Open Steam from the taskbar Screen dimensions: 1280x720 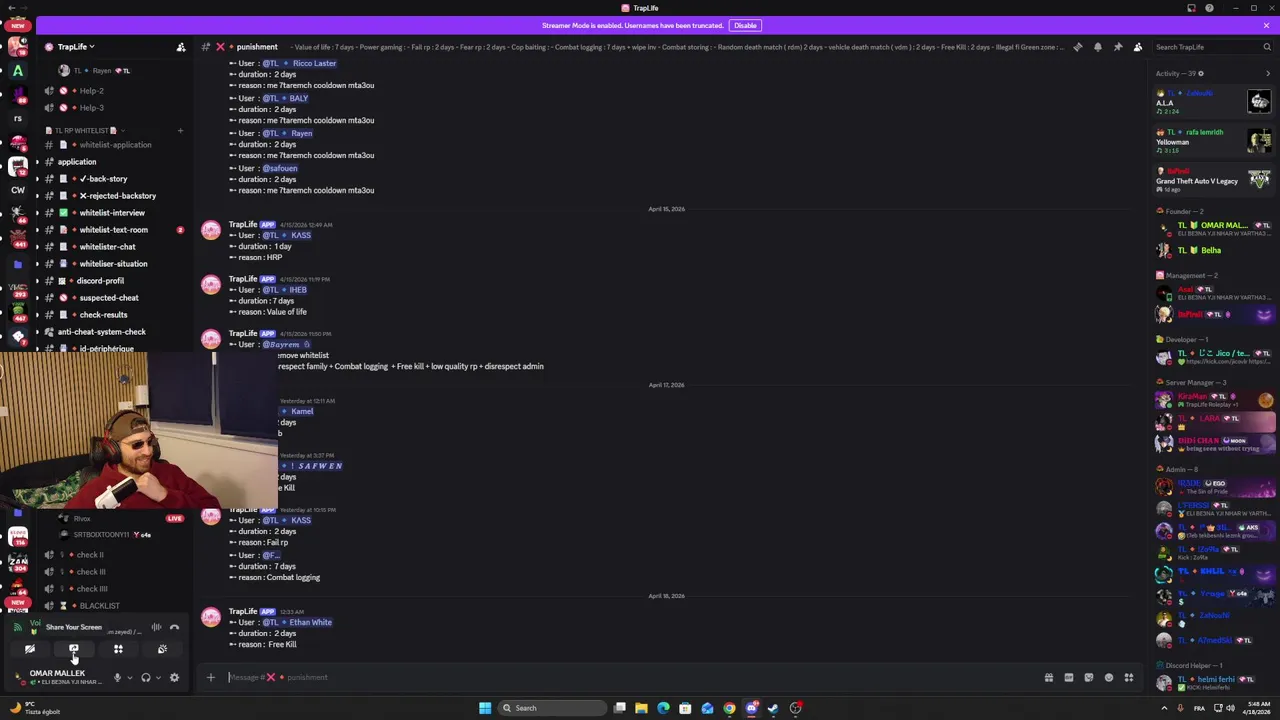[x=773, y=708]
